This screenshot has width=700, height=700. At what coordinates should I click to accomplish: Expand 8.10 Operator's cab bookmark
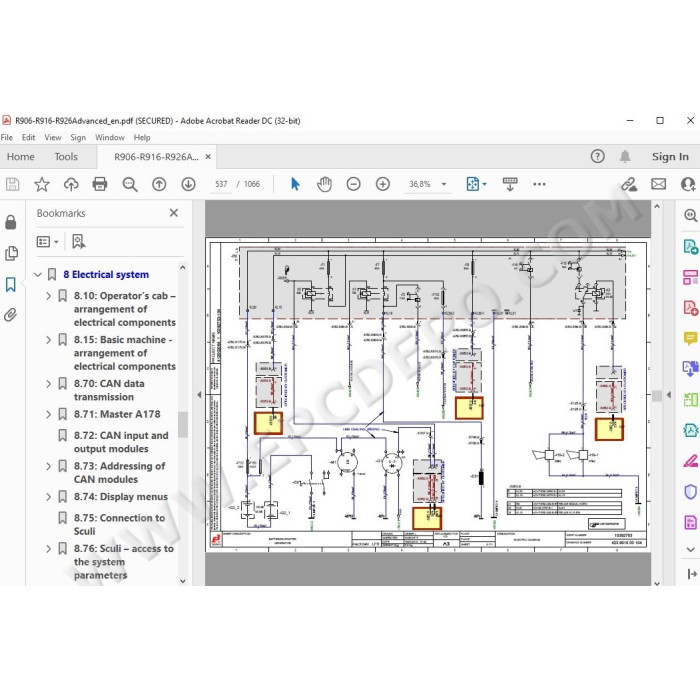[49, 296]
